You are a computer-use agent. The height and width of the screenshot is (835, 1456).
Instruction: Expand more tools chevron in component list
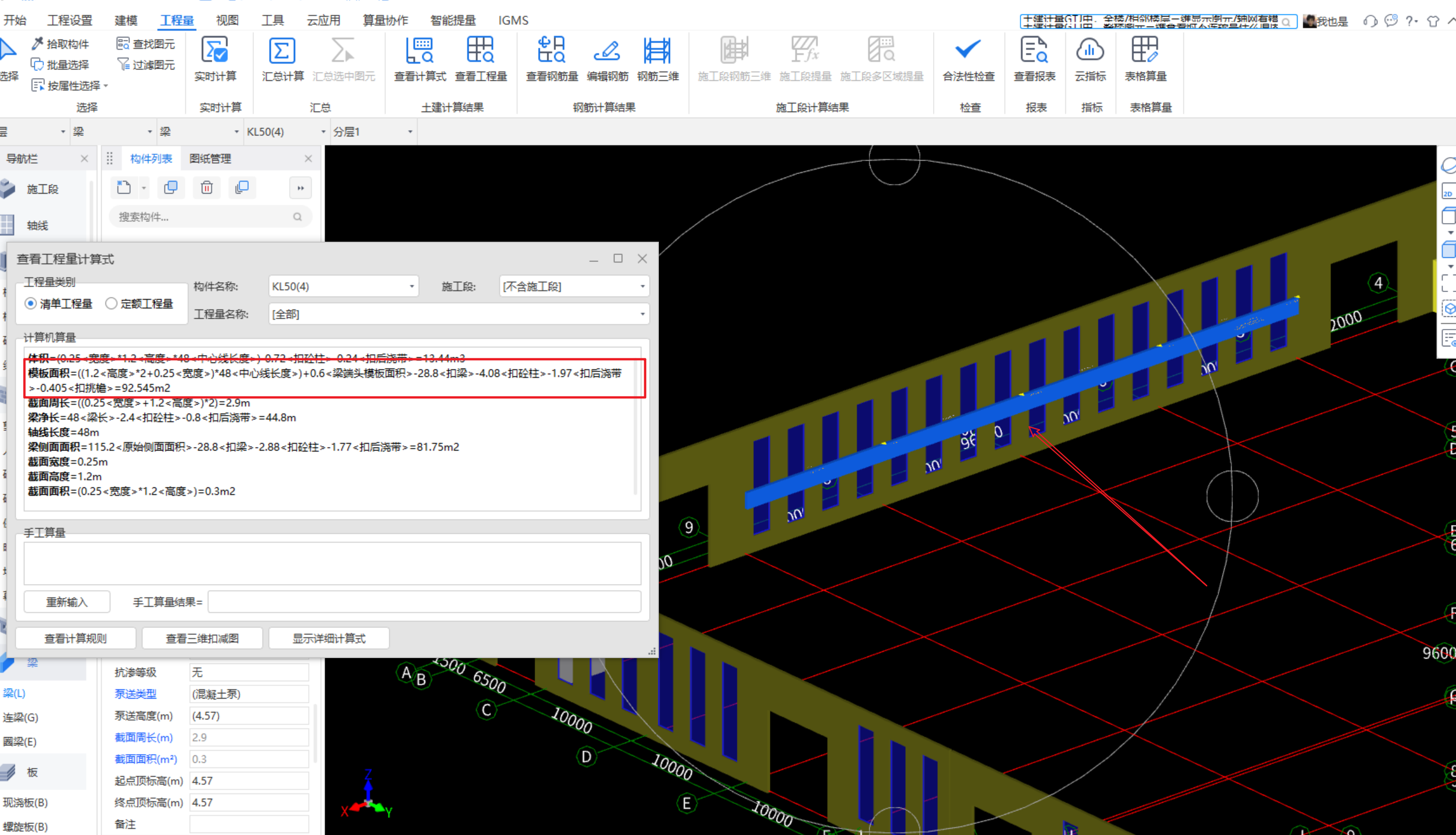(300, 188)
